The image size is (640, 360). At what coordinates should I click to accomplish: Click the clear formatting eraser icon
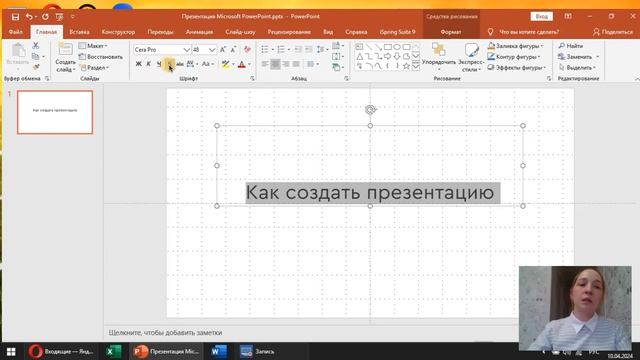coord(247,49)
